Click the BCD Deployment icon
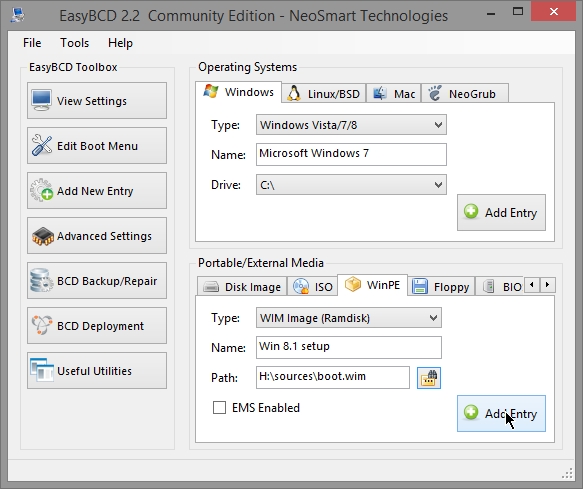This screenshot has height=489, width=583. point(42,325)
